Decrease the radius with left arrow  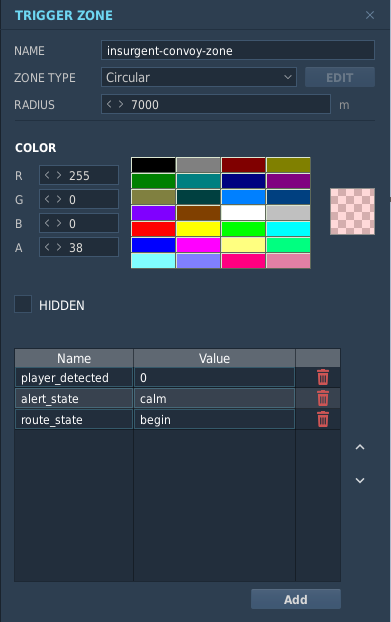pyautogui.click(x=109, y=104)
